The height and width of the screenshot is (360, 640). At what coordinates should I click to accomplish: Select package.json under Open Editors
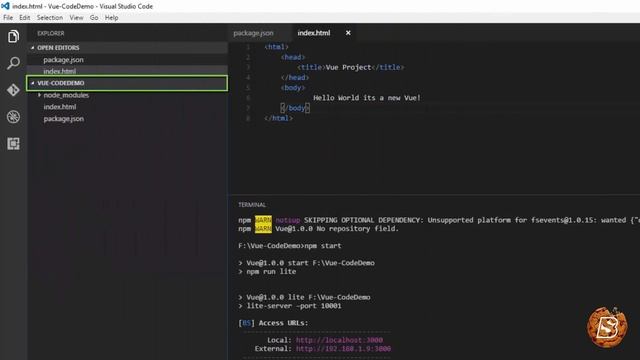(x=64, y=60)
